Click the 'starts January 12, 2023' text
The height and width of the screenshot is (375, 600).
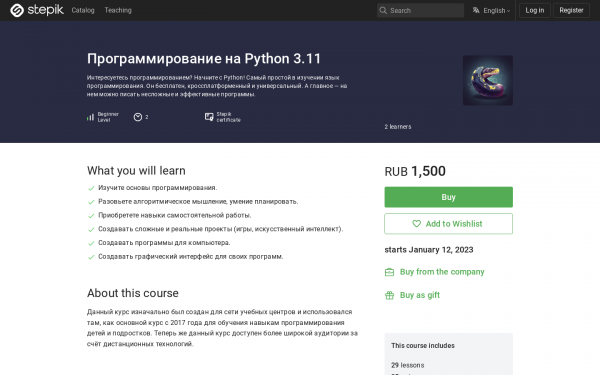pos(429,250)
